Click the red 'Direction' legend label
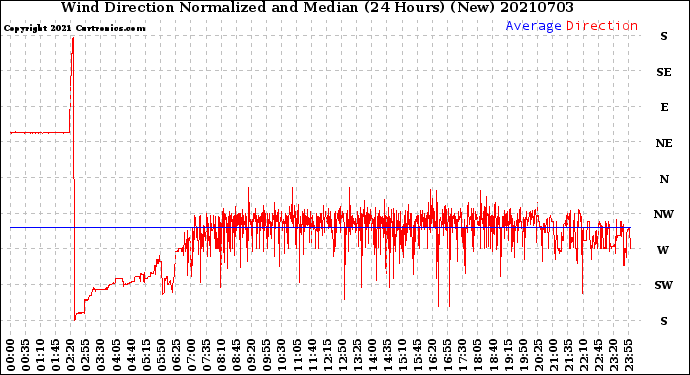690x375 pixels. tap(602, 26)
